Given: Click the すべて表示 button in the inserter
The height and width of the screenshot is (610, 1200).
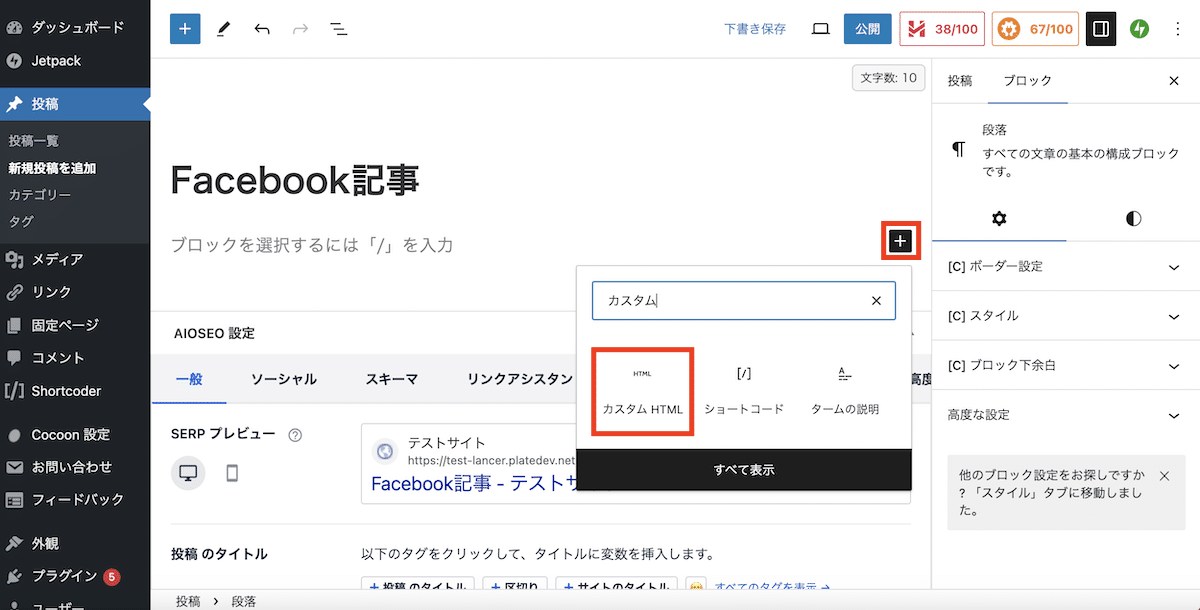Looking at the screenshot, I should (x=744, y=470).
